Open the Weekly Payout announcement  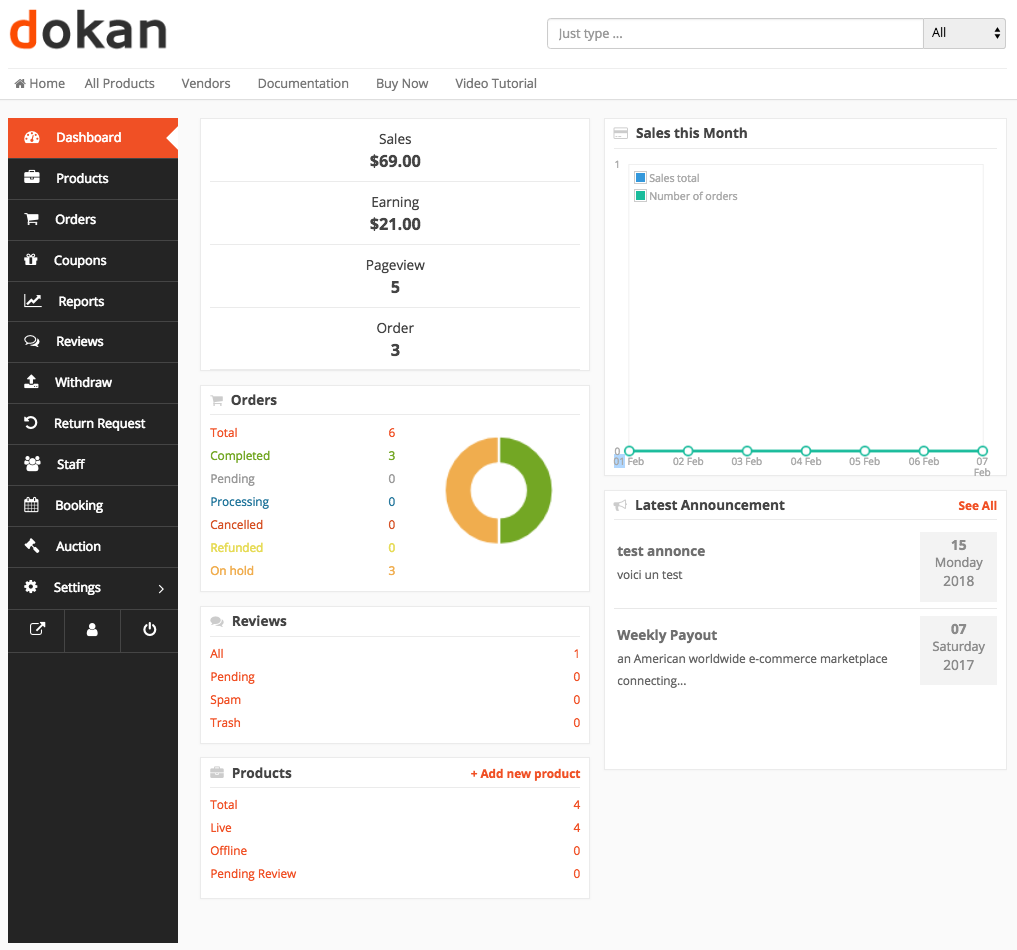coord(667,635)
